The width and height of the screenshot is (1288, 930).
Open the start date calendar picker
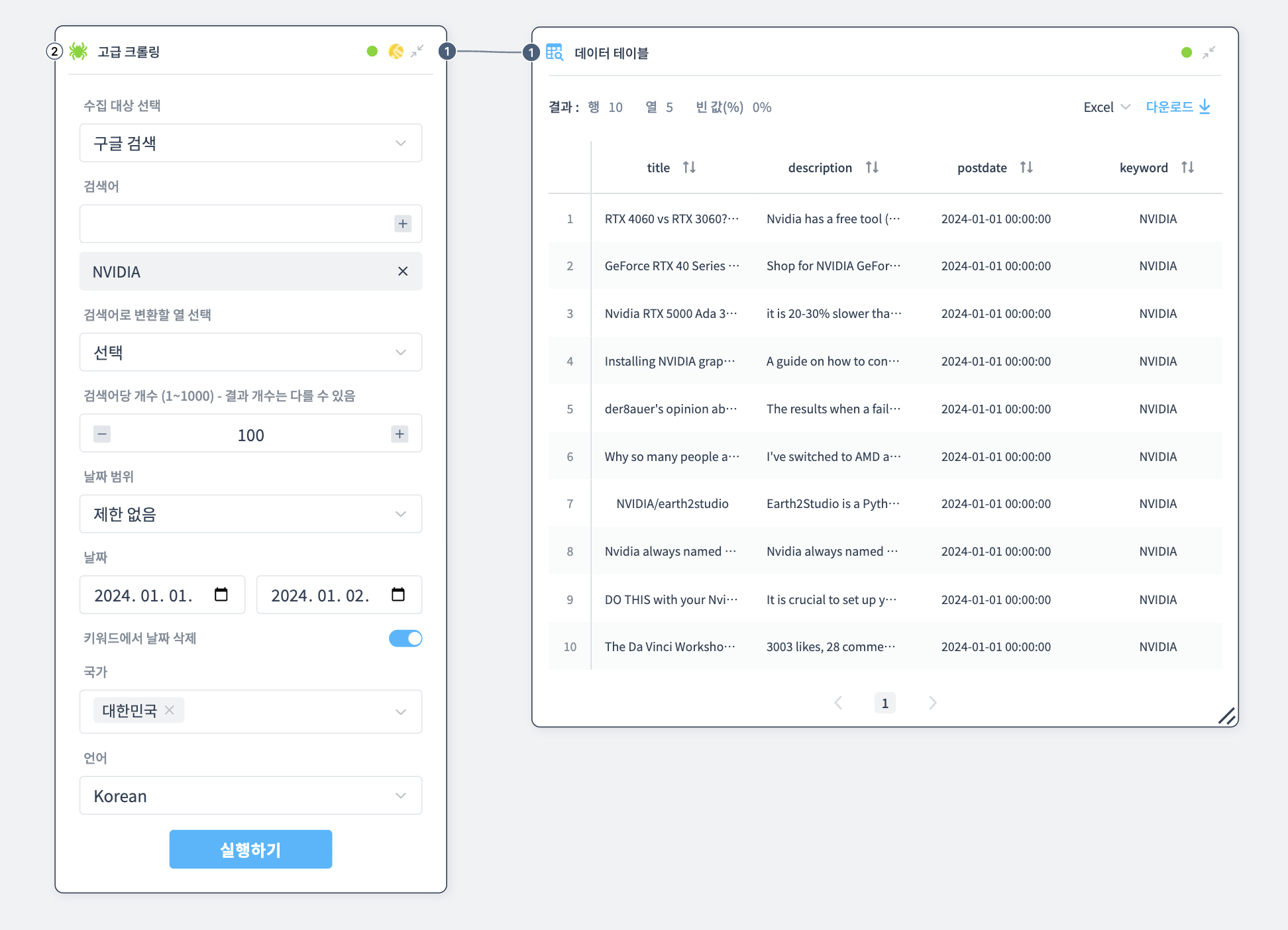[221, 595]
